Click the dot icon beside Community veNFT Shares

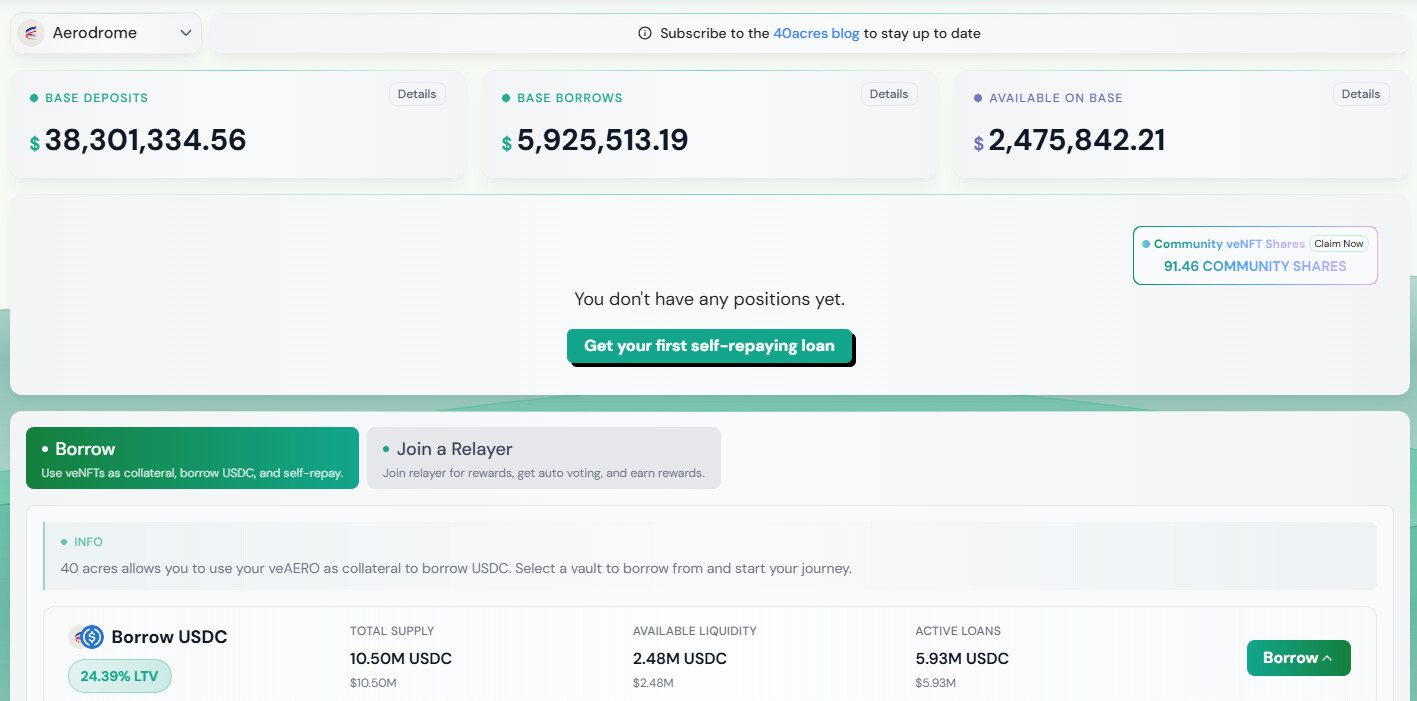click(x=1146, y=244)
